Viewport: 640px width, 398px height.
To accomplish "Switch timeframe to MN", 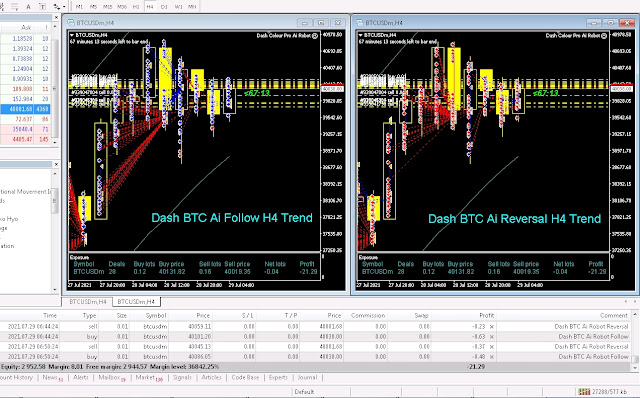I will click(192, 7).
